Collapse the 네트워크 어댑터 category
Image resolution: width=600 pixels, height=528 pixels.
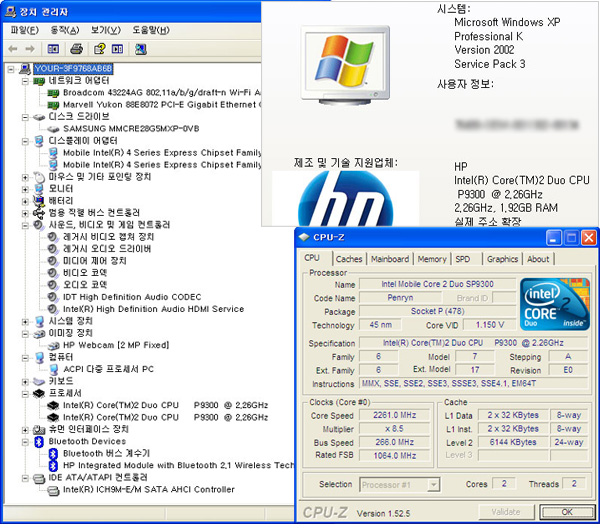pos(25,81)
